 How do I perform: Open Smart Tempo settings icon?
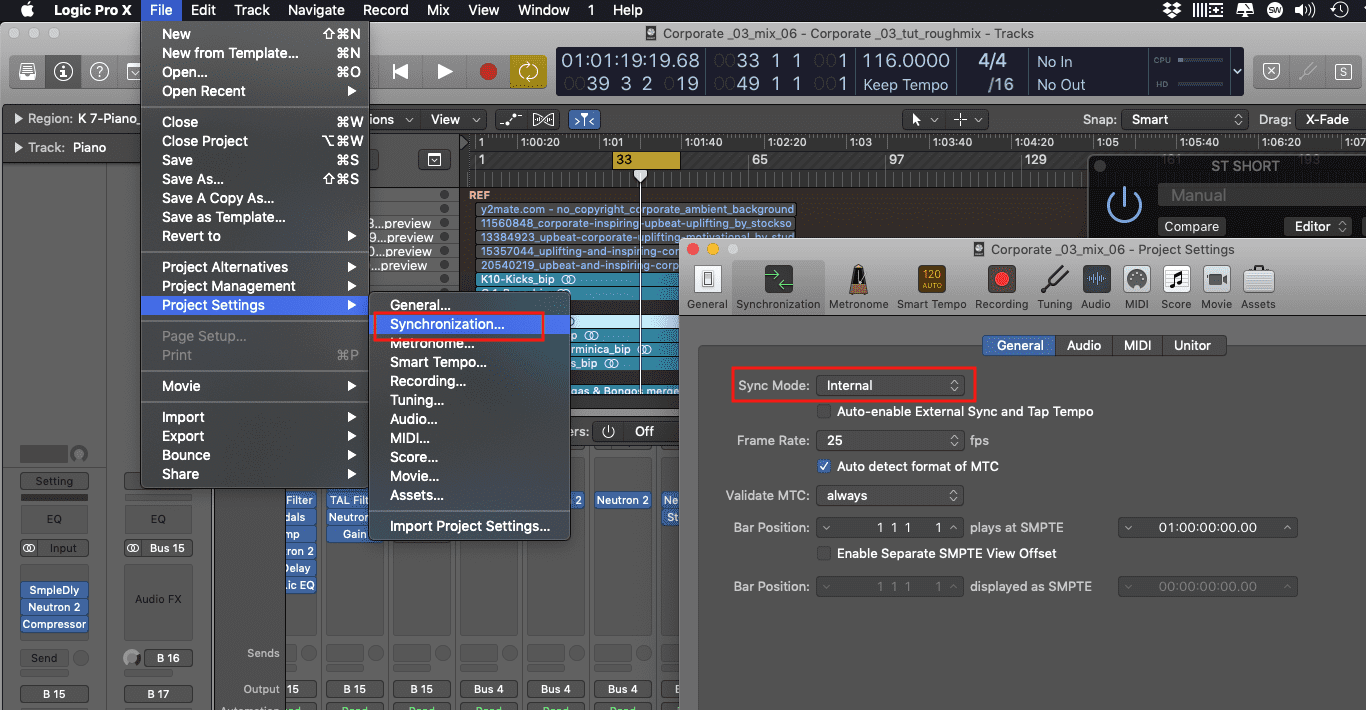932,286
